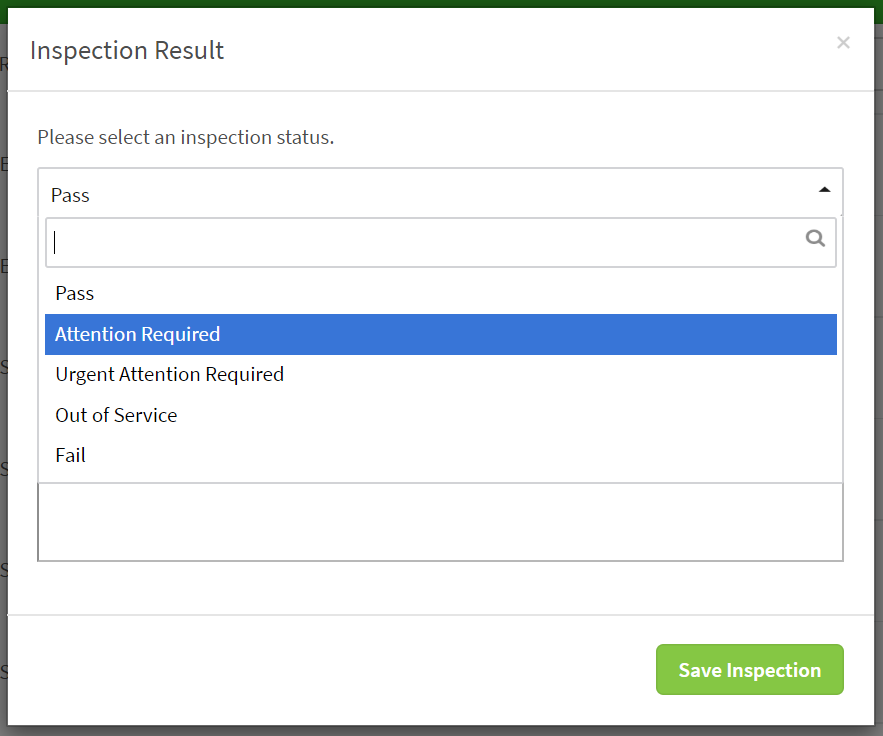
Task: Click the magnifying glass in the search box
Action: 815,240
